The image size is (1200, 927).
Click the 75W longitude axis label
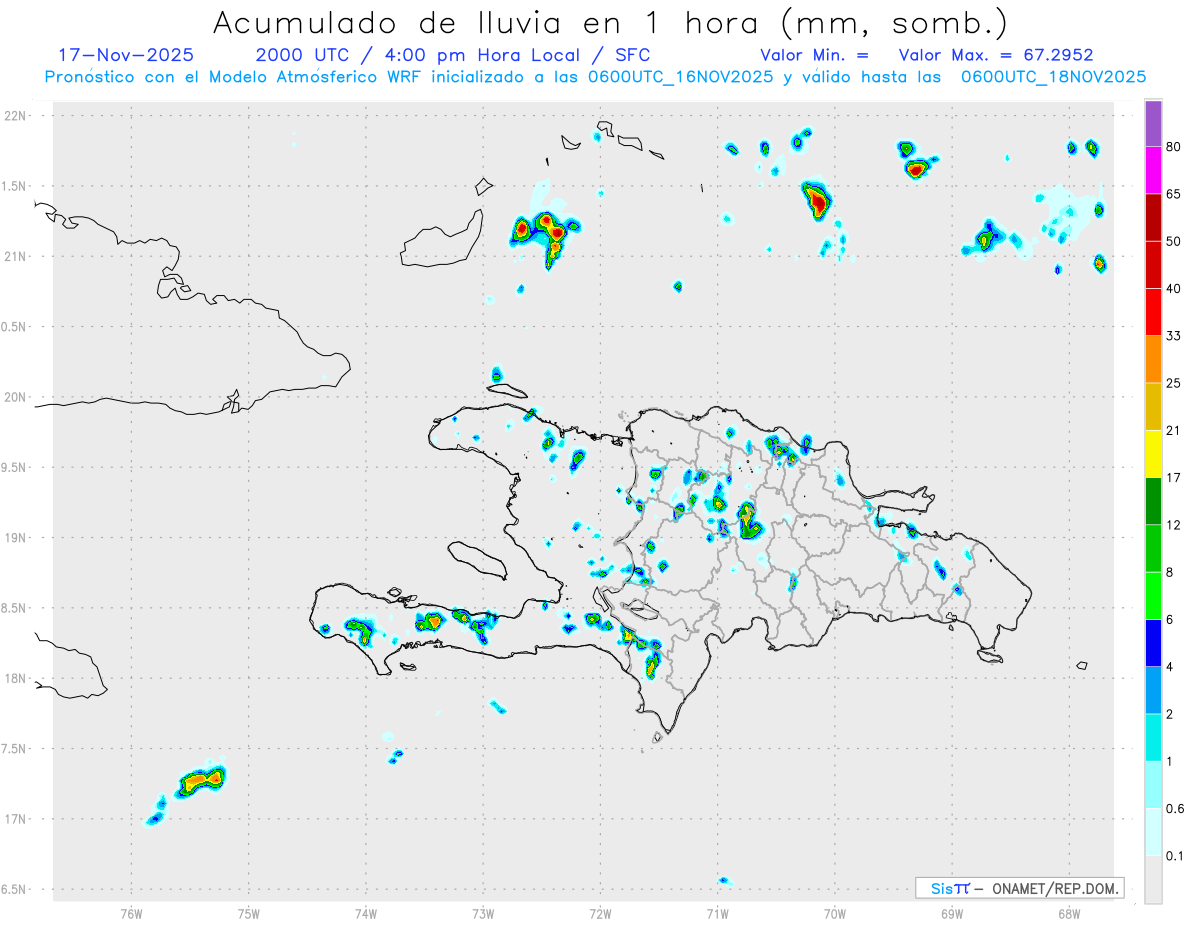[x=248, y=913]
